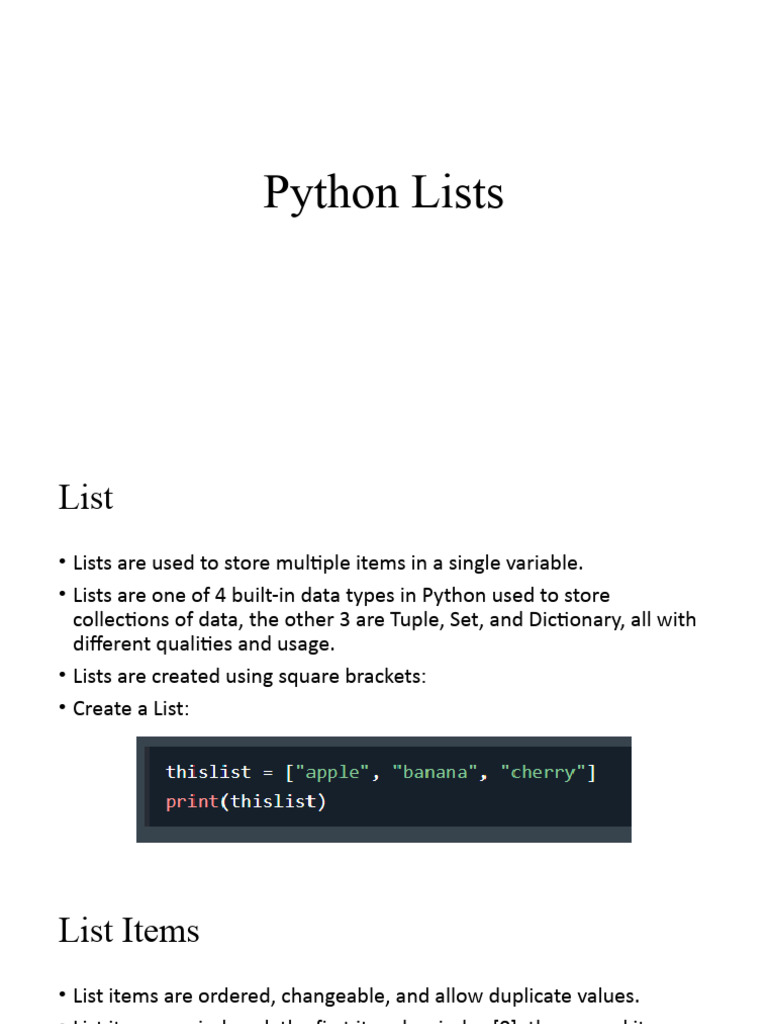768x1024 pixels.
Task: Click the "ordered, changeable" bullet line
Action: point(355,996)
